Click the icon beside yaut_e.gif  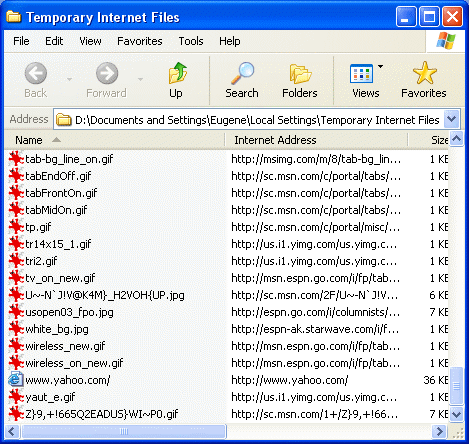[x=16, y=397]
